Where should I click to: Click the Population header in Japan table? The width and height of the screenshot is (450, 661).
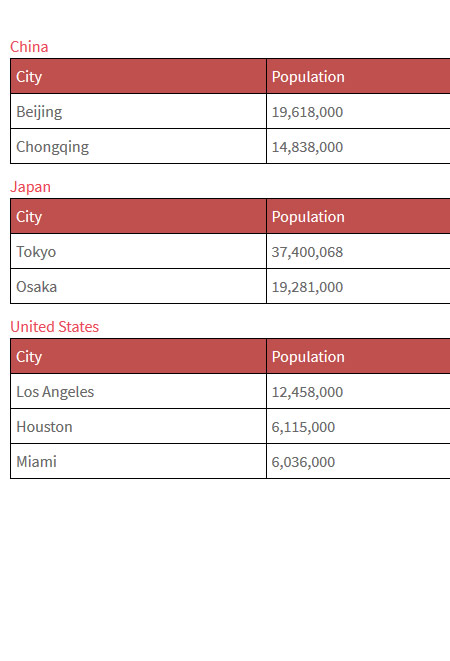point(358,216)
